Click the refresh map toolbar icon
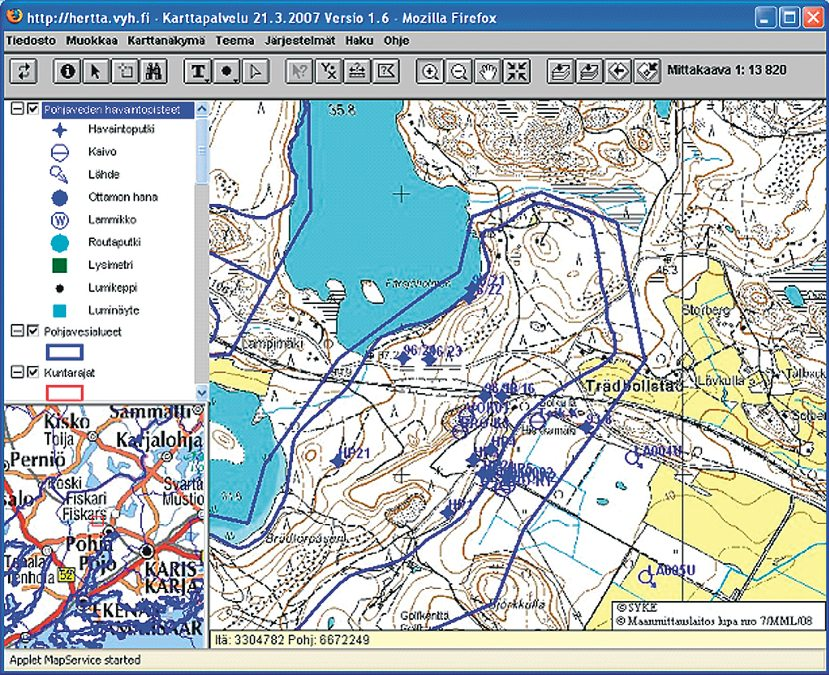829x675 pixels. (24, 71)
